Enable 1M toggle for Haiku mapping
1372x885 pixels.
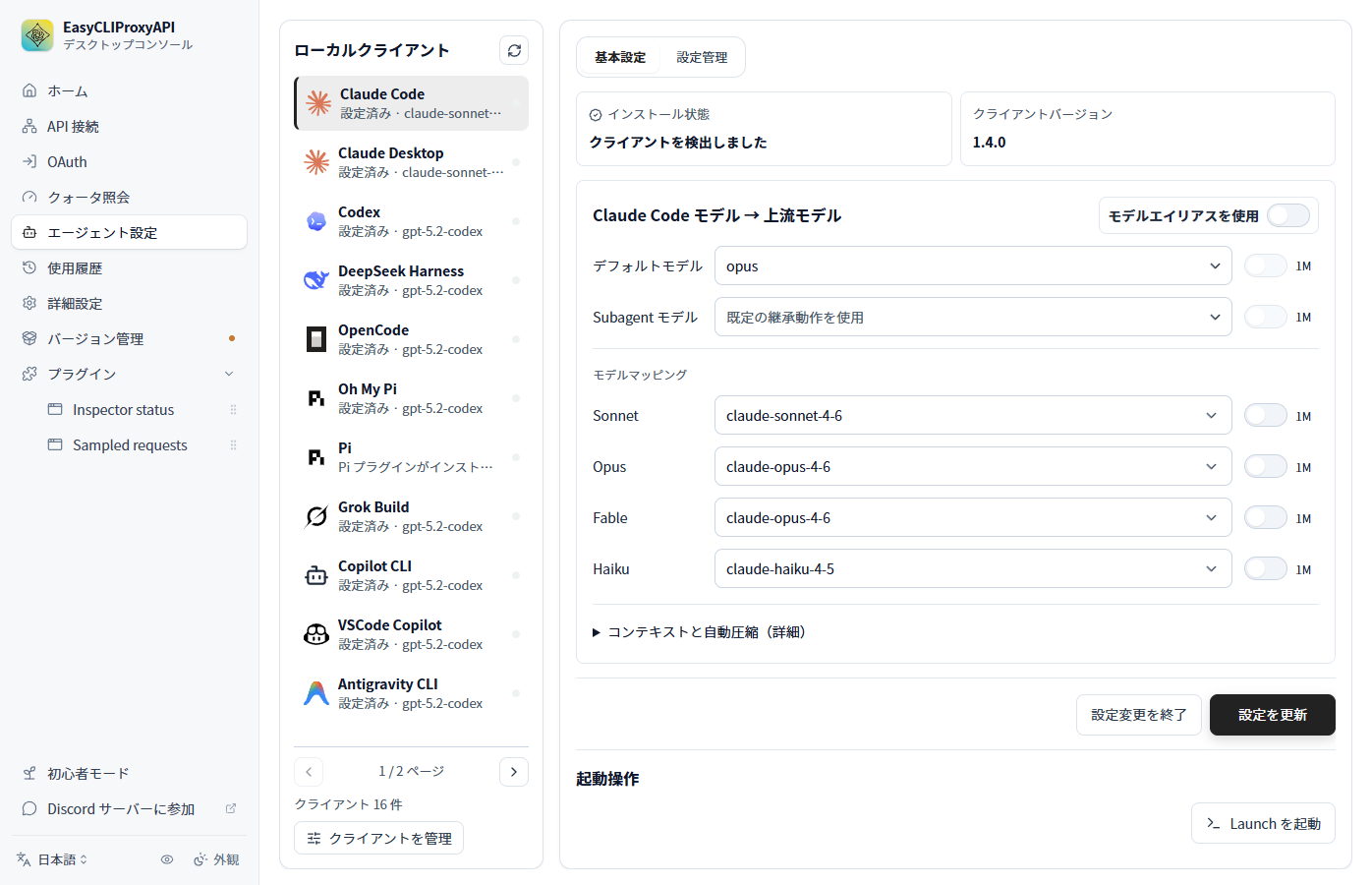click(1266, 569)
